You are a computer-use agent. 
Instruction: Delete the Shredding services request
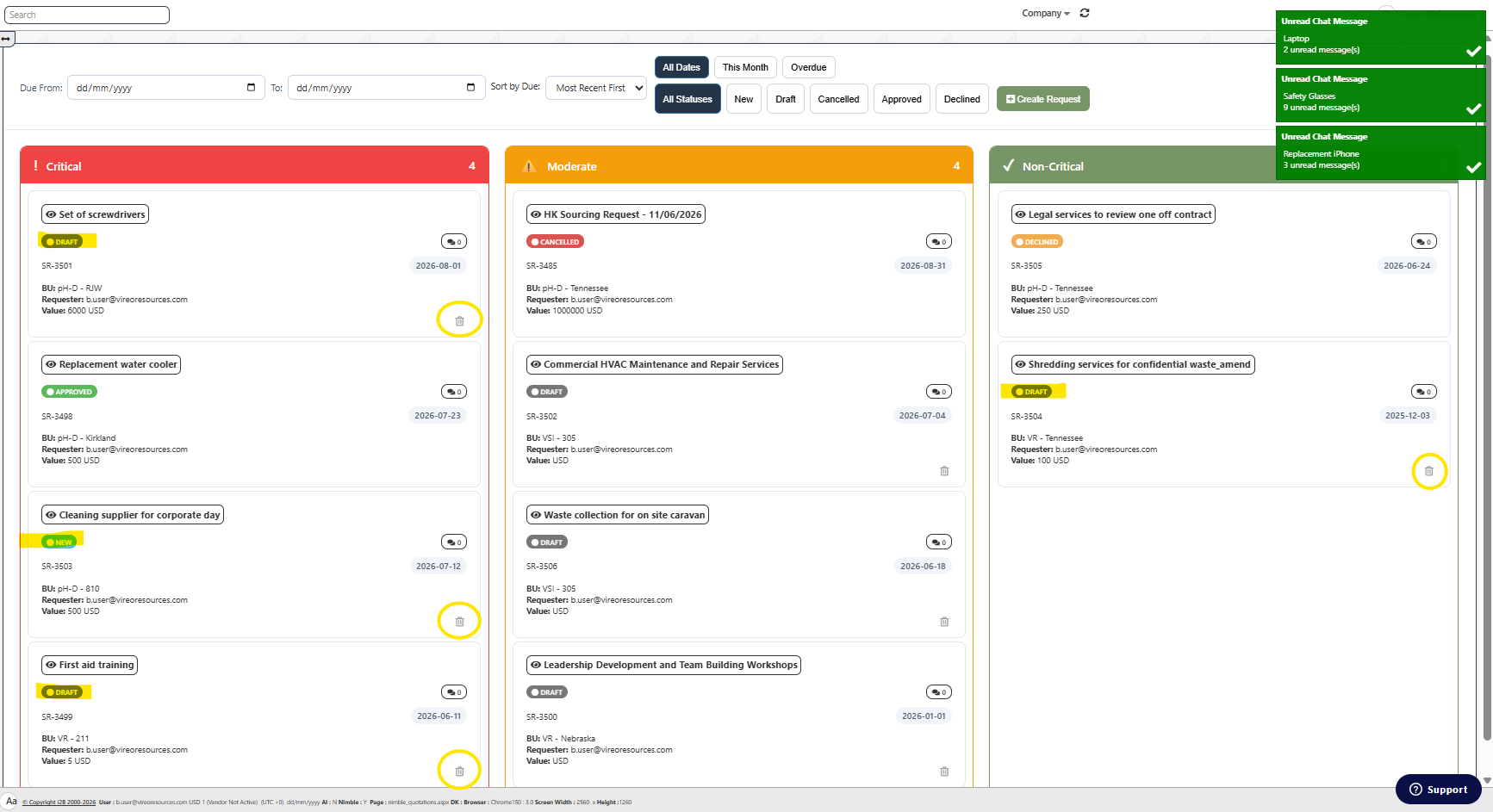[1428, 471]
